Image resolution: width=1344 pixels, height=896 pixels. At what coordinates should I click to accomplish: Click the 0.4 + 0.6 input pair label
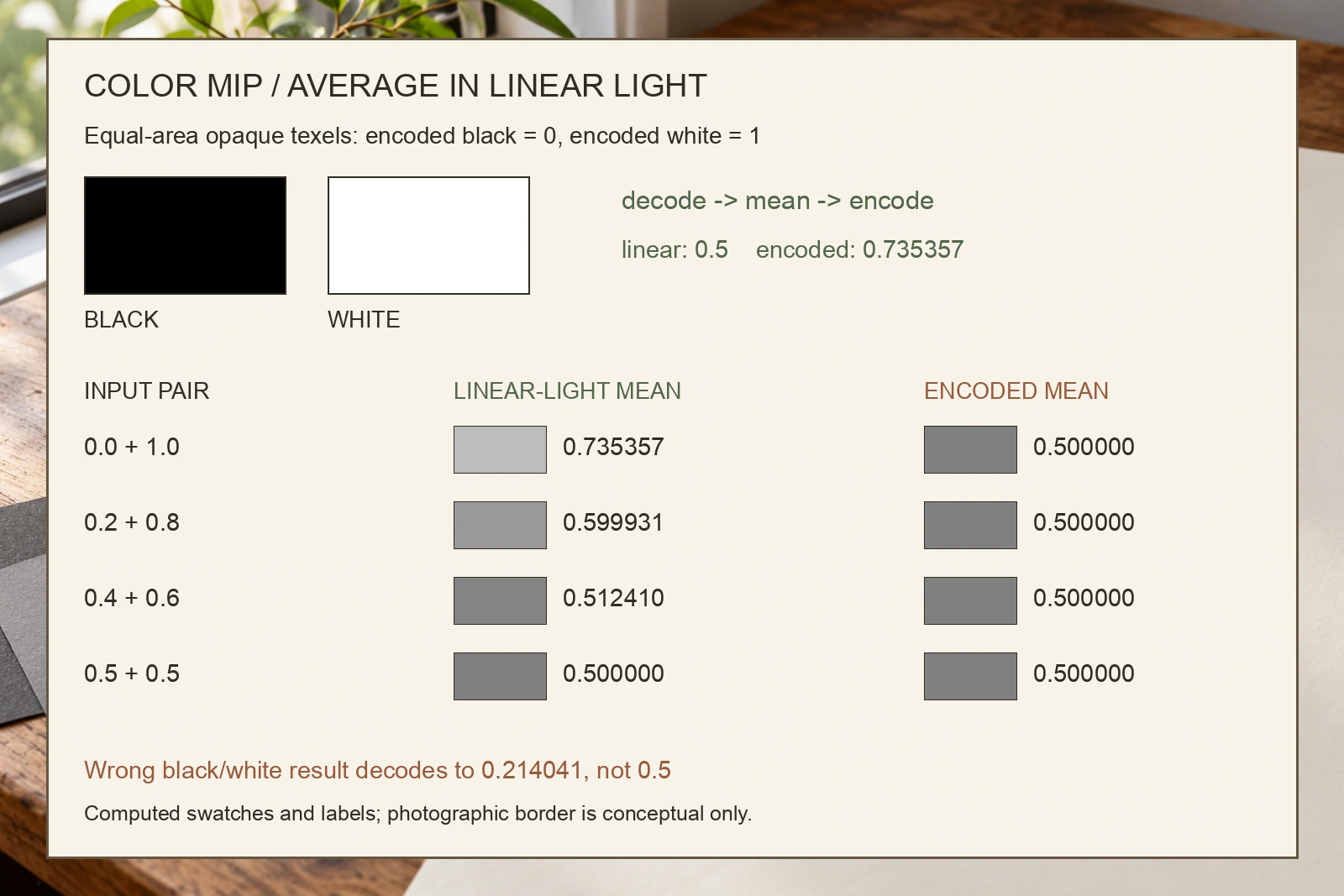click(x=132, y=598)
